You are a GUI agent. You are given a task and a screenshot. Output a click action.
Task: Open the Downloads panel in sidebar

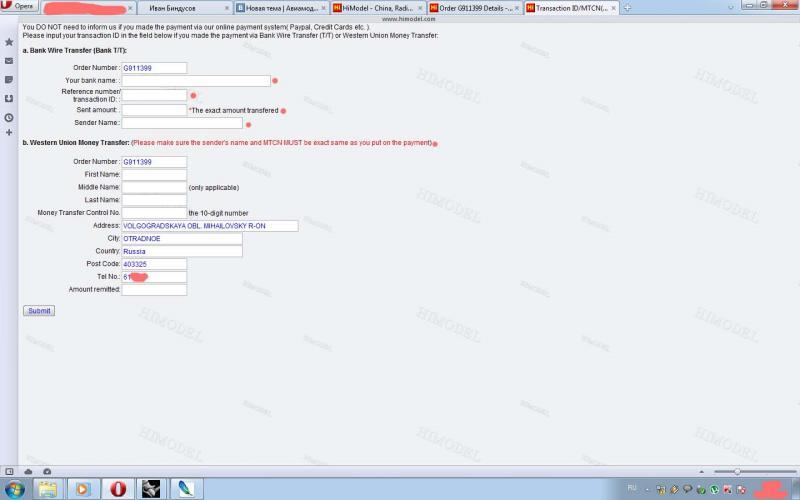(x=9, y=98)
